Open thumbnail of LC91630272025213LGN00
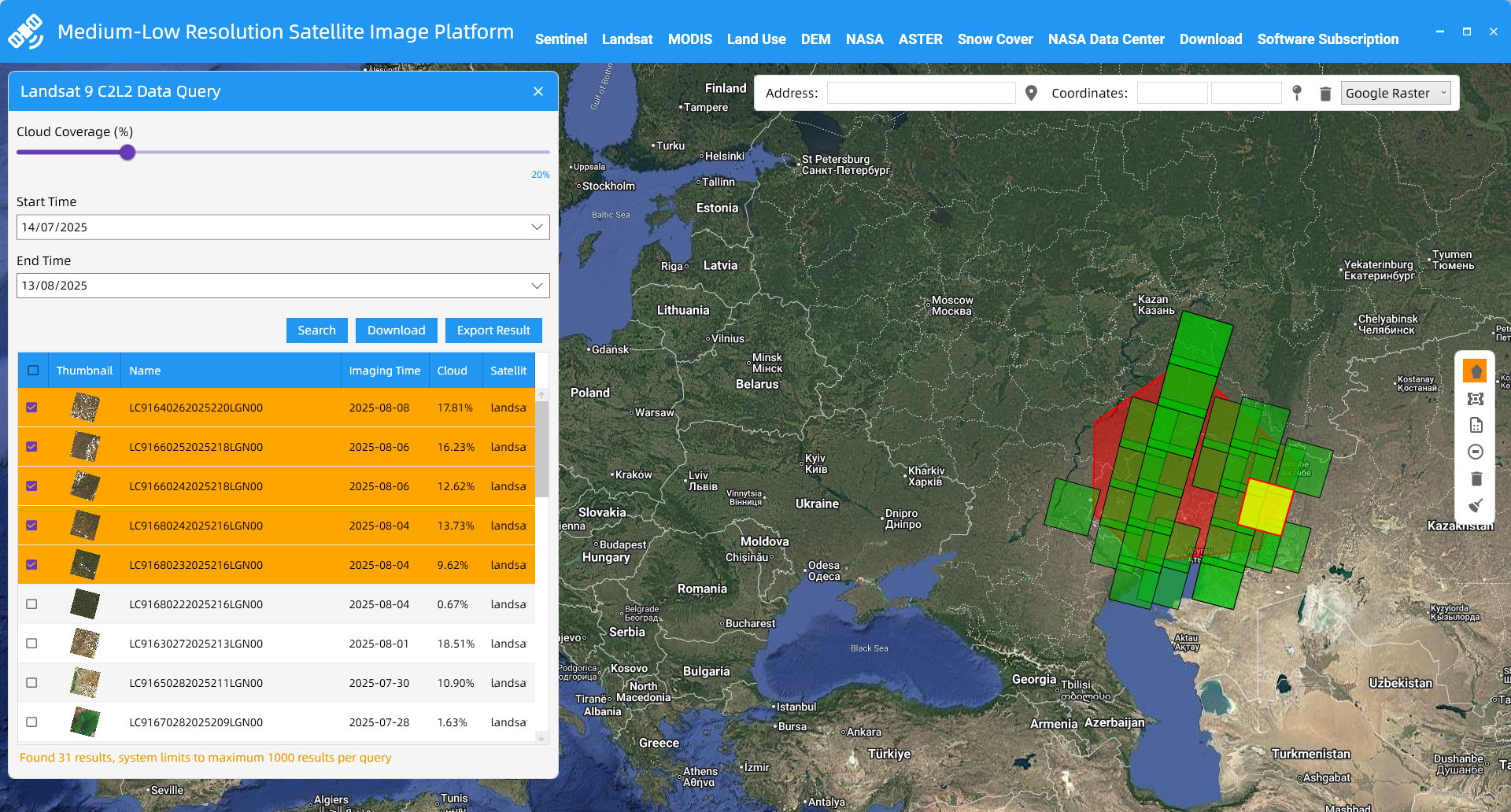The height and width of the screenshot is (812, 1511). [x=85, y=644]
